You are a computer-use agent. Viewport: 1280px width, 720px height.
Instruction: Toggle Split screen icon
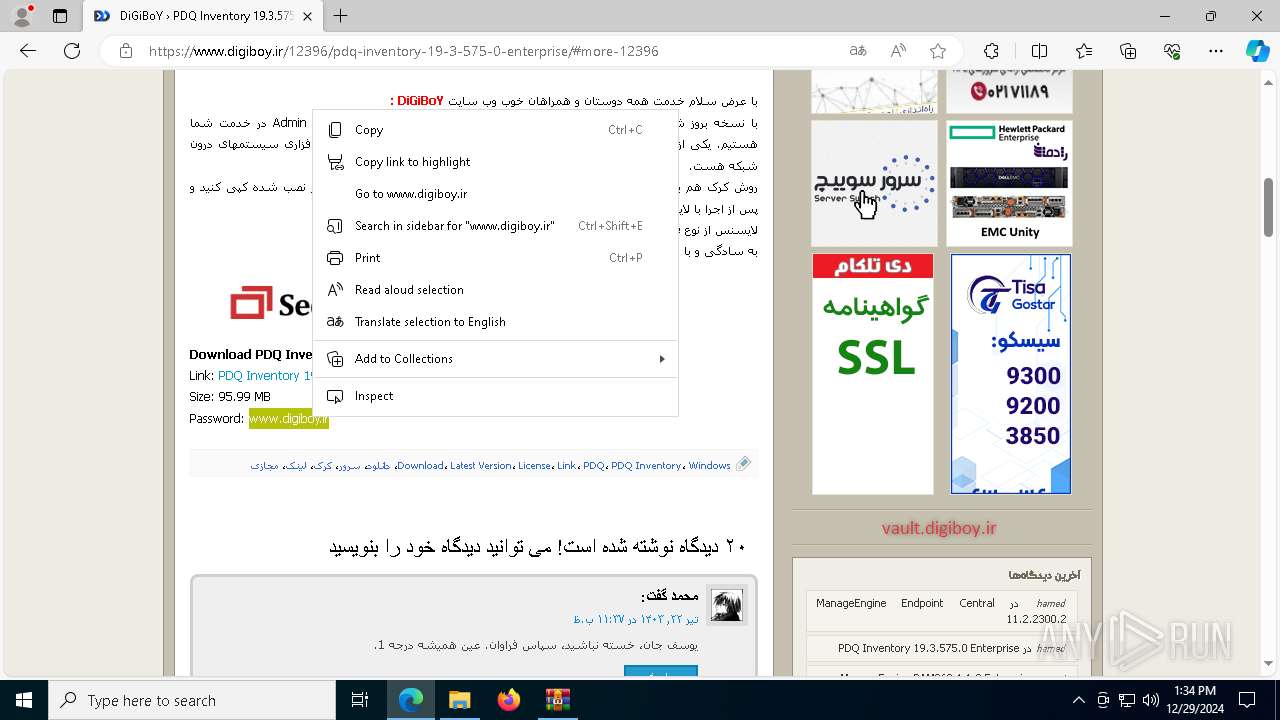[x=1039, y=51]
